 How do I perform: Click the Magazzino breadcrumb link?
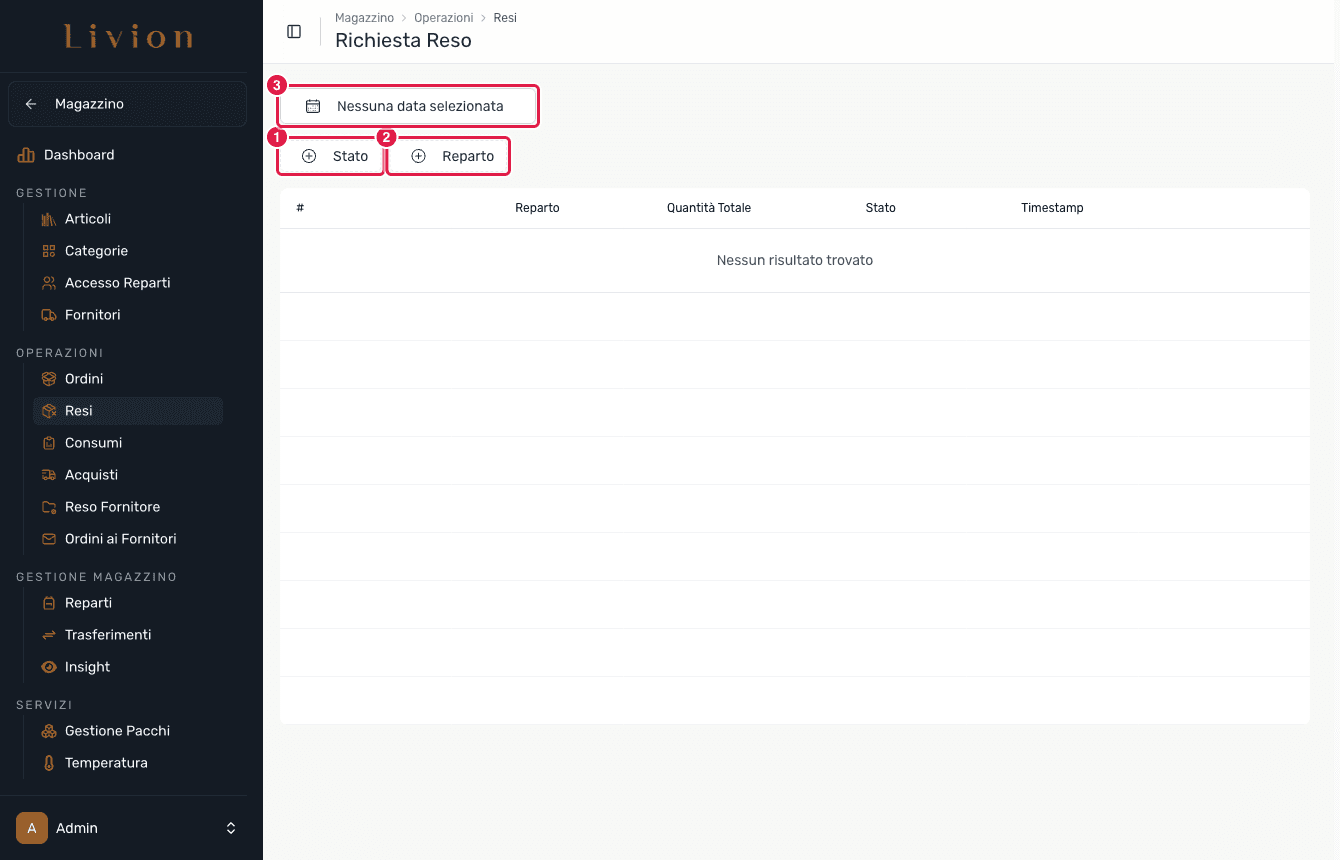(364, 18)
